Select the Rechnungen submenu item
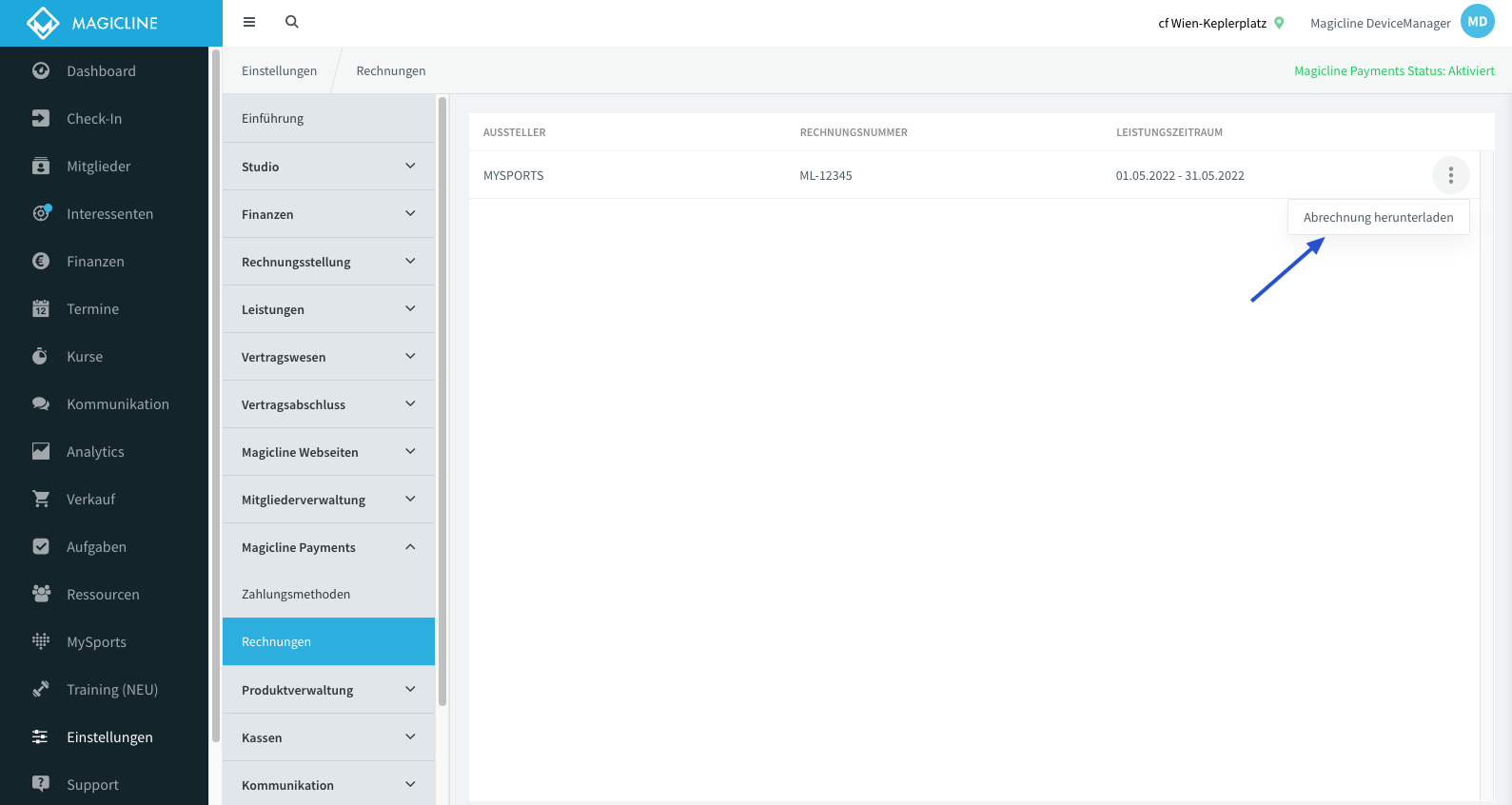The width and height of the screenshot is (1512, 805). pos(328,641)
